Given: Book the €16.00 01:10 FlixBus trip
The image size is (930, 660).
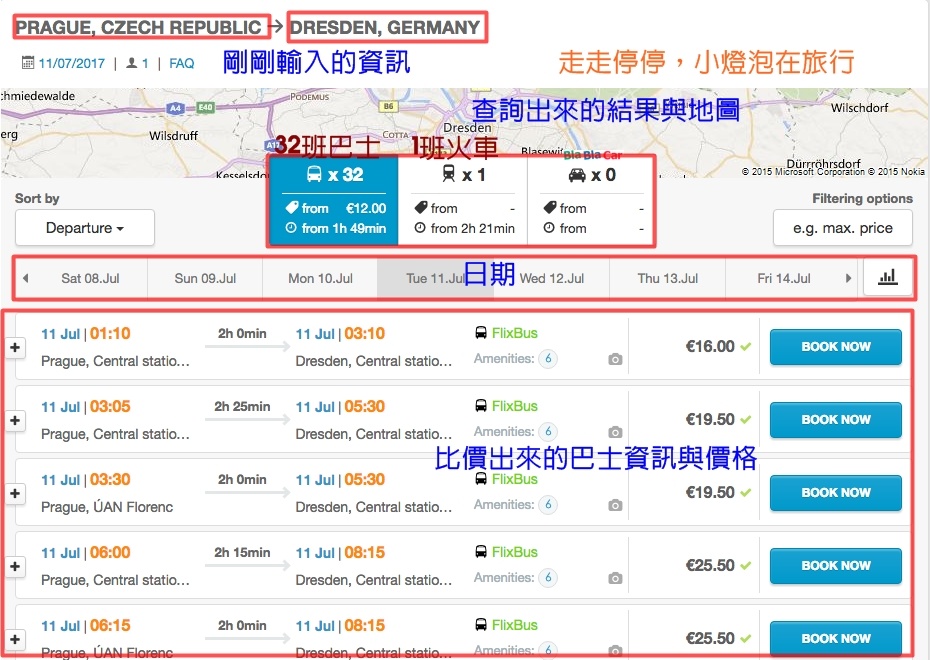Looking at the screenshot, I should tap(836, 347).
